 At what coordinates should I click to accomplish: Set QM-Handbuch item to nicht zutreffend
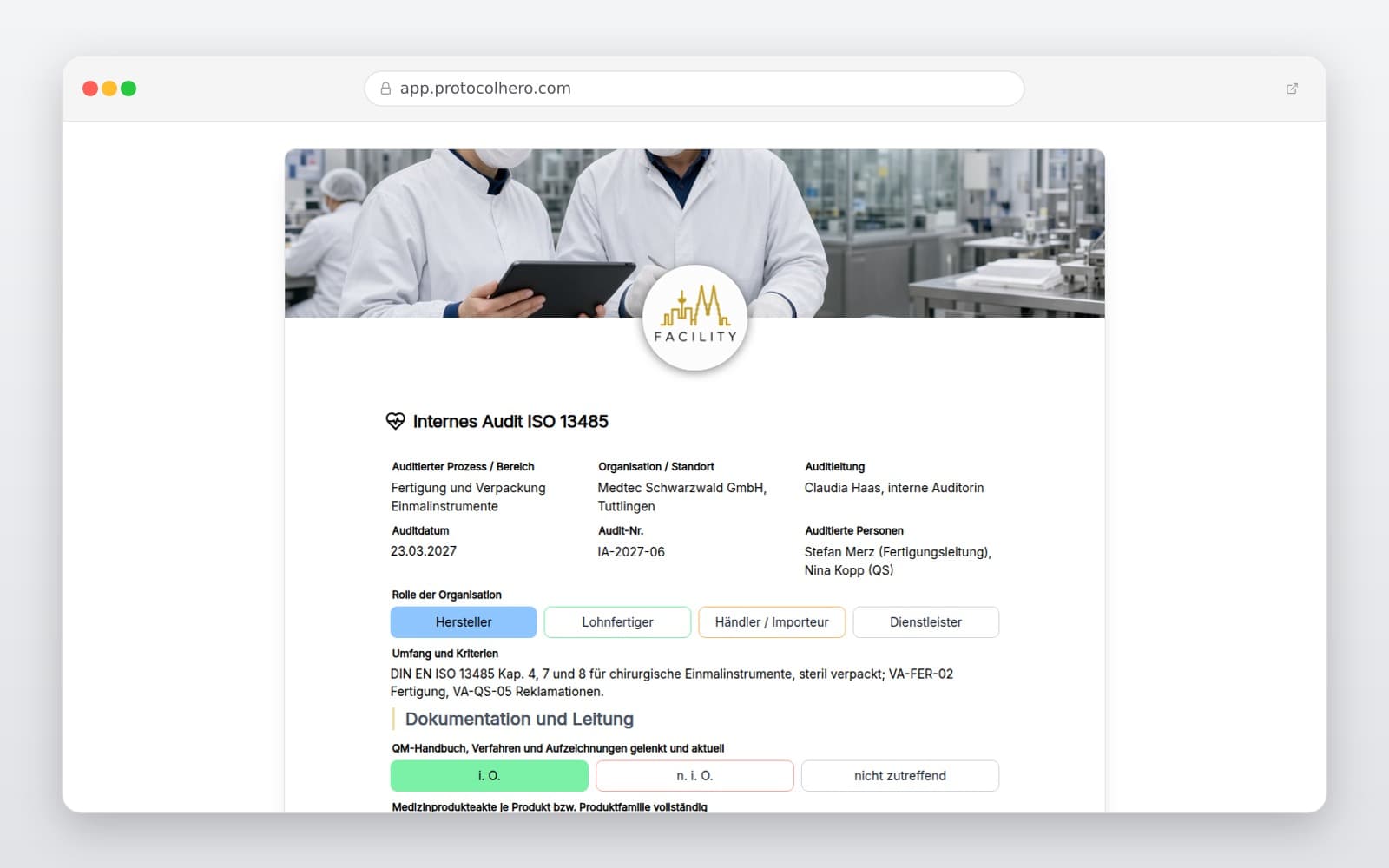[900, 776]
